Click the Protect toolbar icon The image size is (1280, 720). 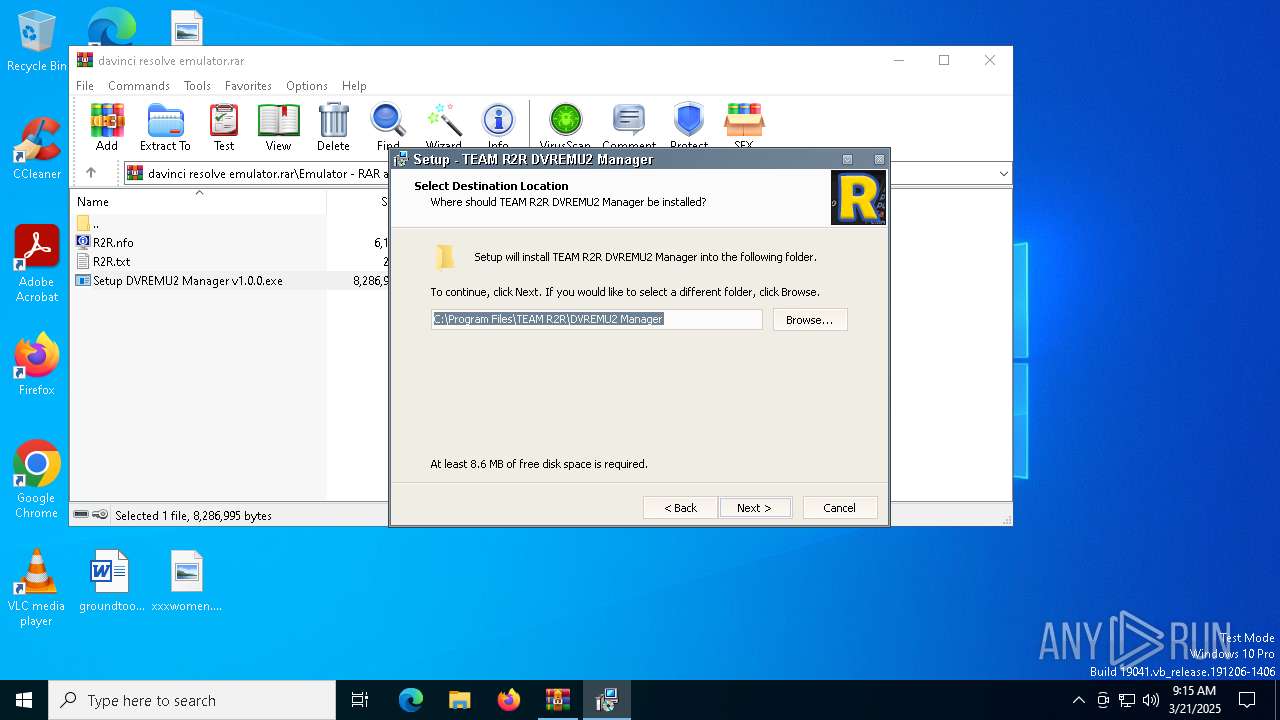coord(689,127)
